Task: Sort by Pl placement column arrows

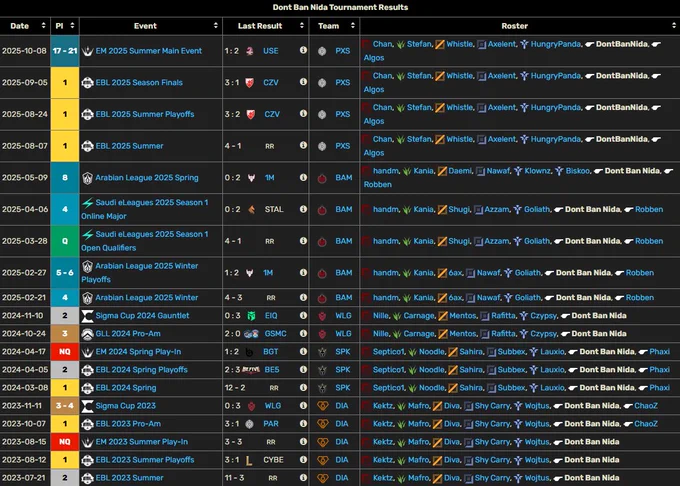Action: coord(72,26)
